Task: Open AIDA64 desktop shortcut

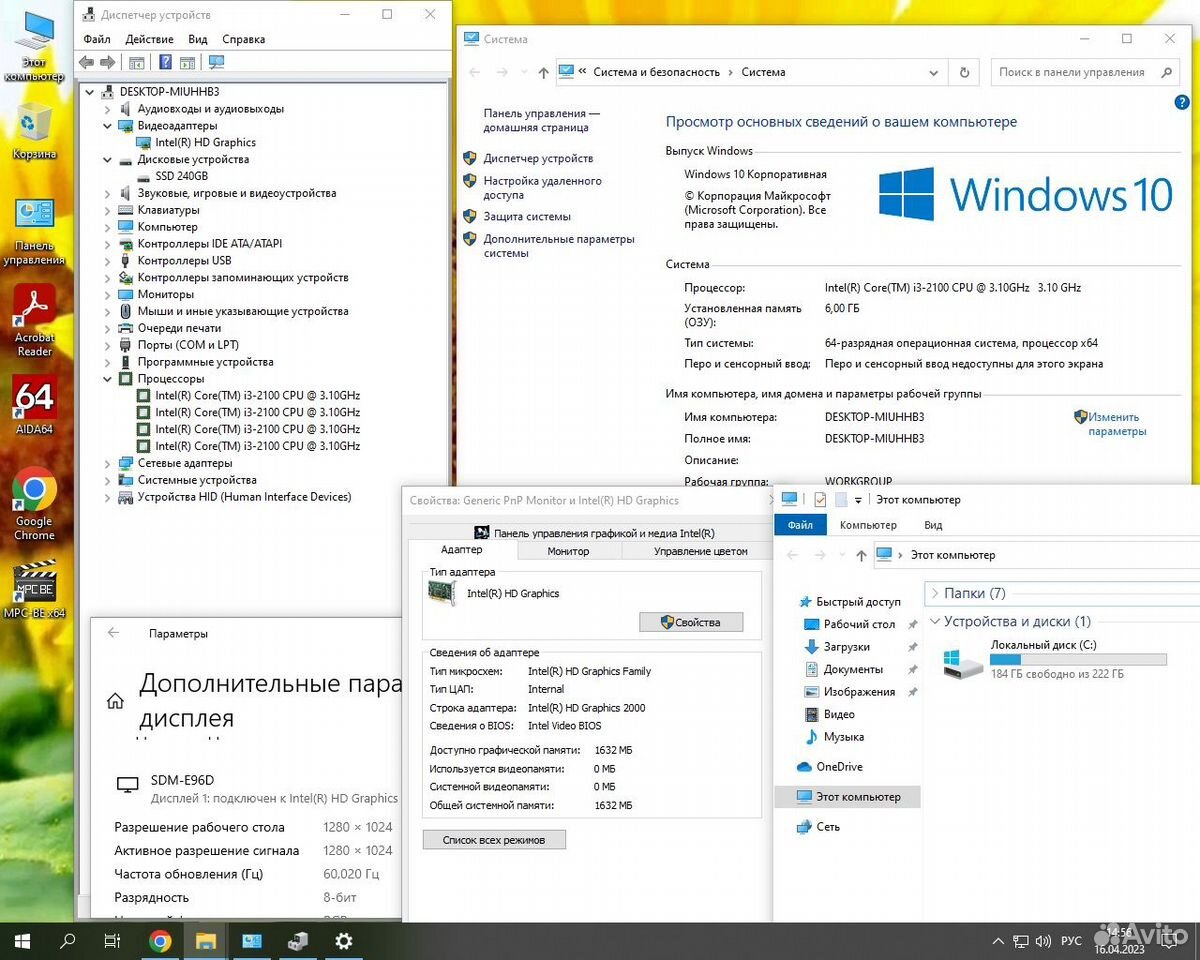Action: point(34,405)
